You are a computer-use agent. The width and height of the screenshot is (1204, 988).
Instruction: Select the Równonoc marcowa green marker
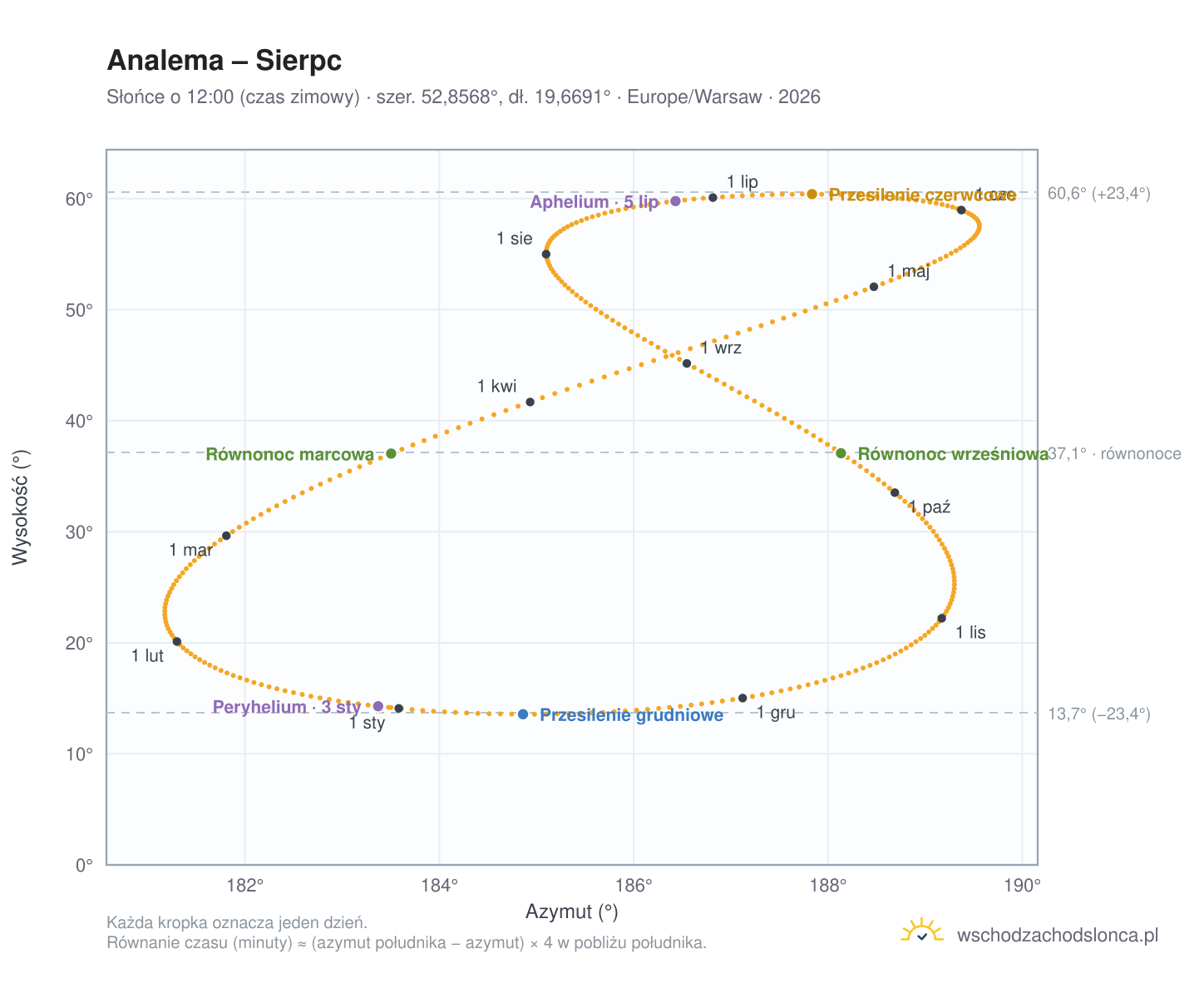click(391, 453)
